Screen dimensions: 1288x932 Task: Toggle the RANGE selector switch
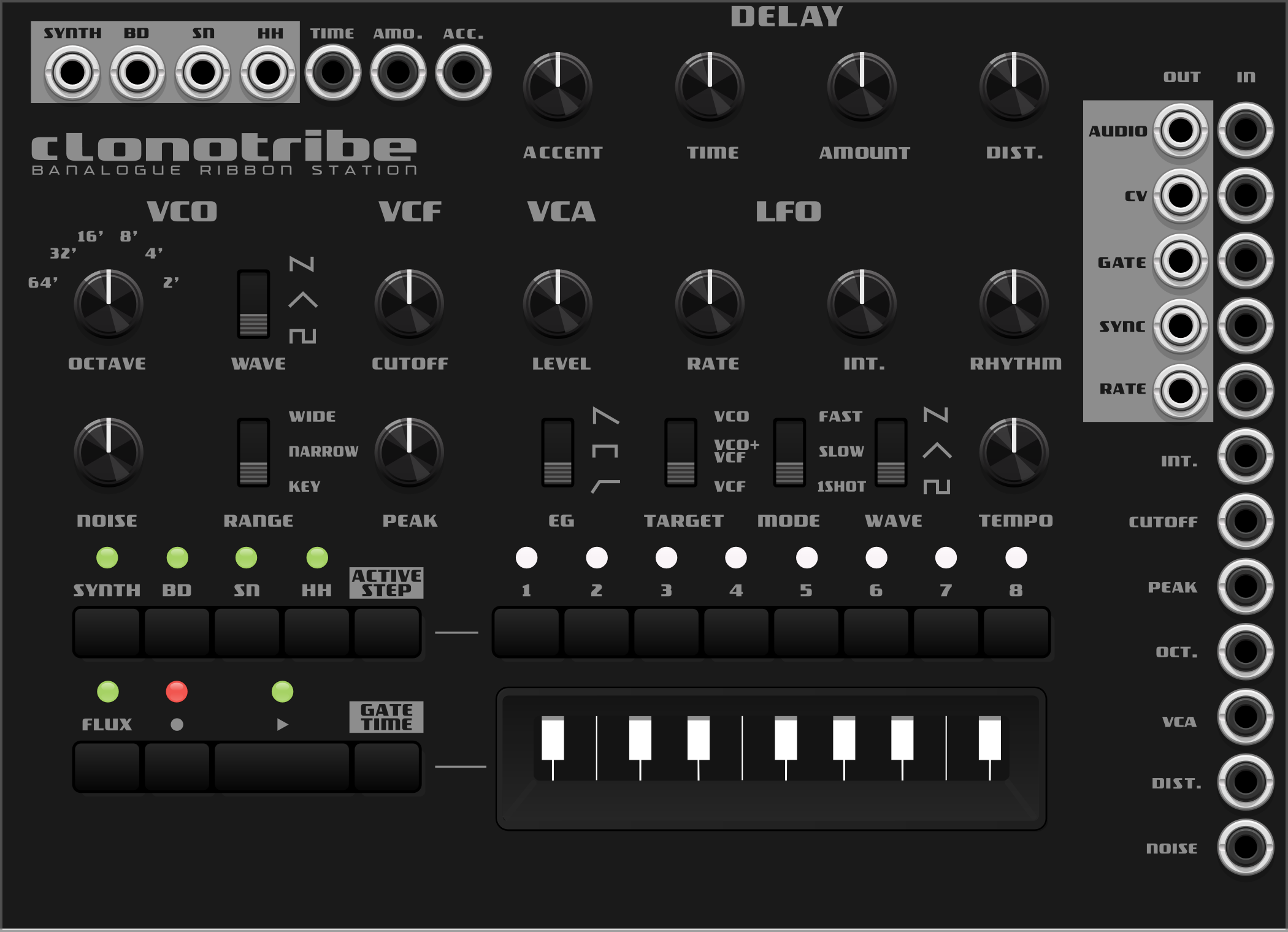tap(253, 453)
